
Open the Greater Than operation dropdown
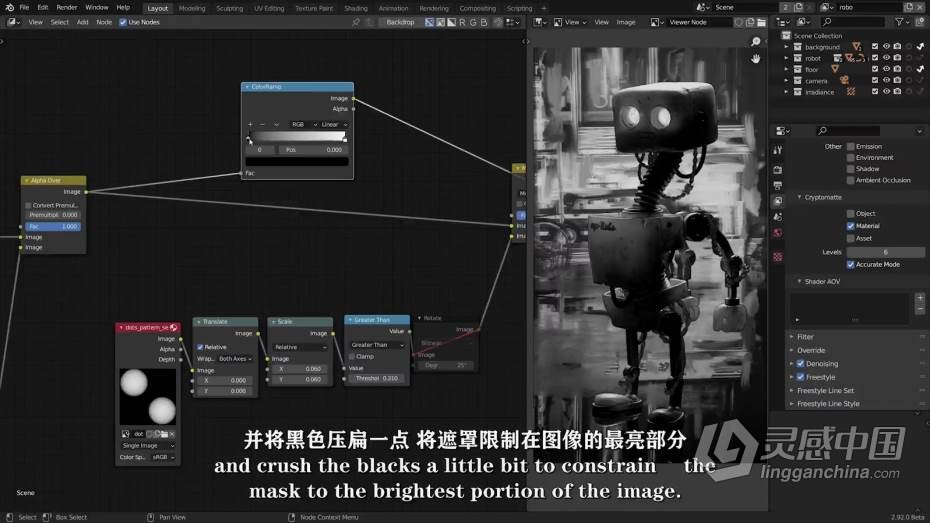(377, 345)
